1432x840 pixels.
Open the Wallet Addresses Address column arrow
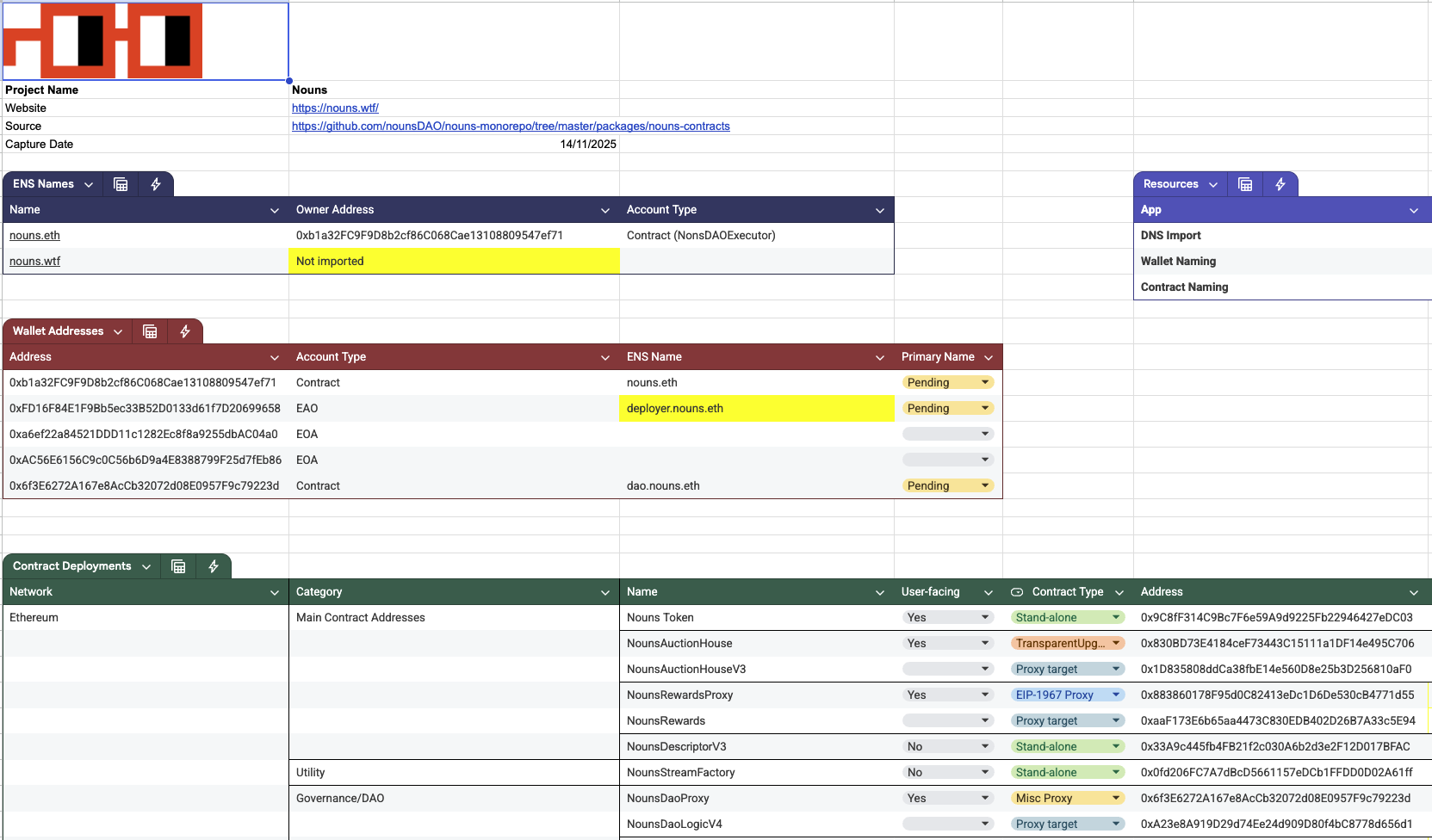[275, 357]
